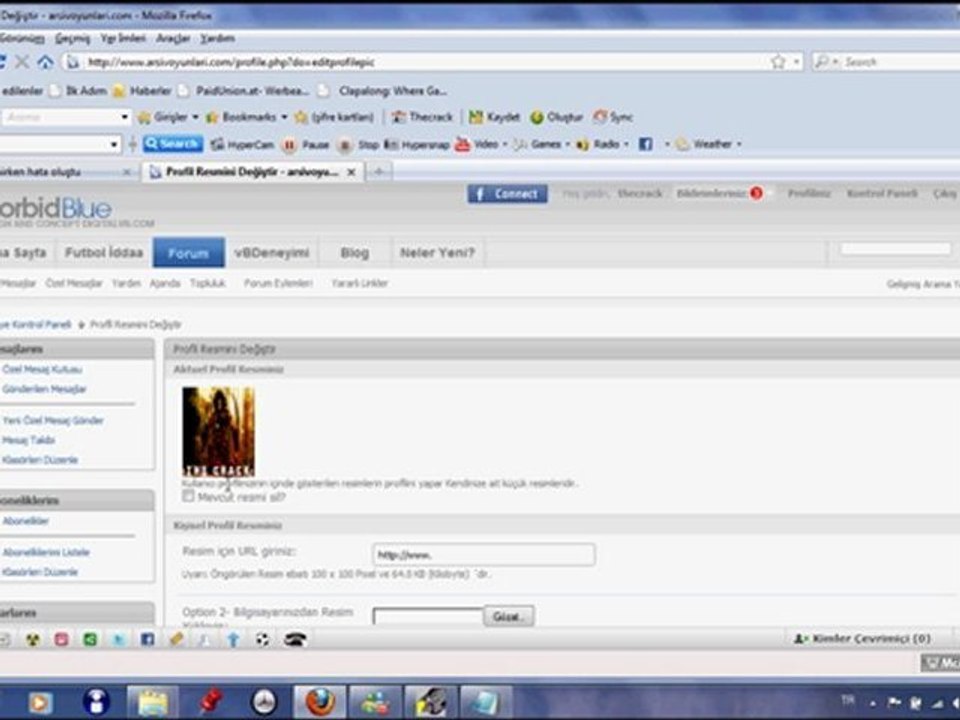Click the Sync toolbar item

[x=613, y=117]
